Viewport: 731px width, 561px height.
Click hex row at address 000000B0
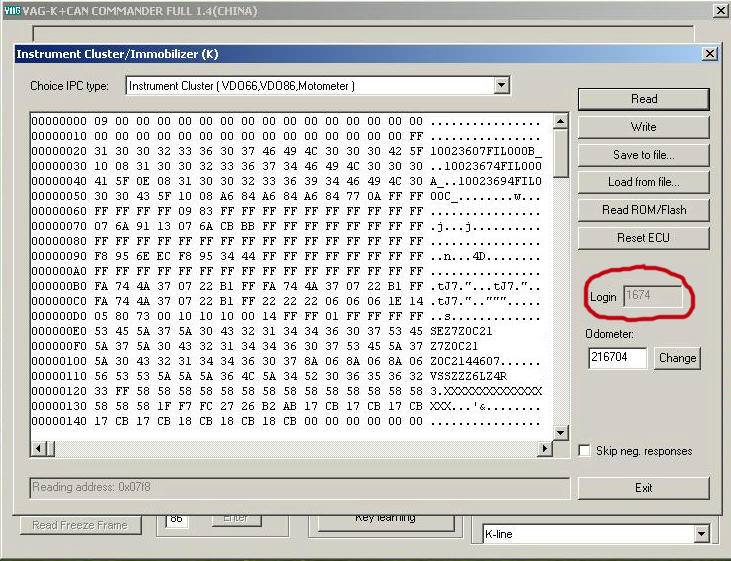click(286, 286)
